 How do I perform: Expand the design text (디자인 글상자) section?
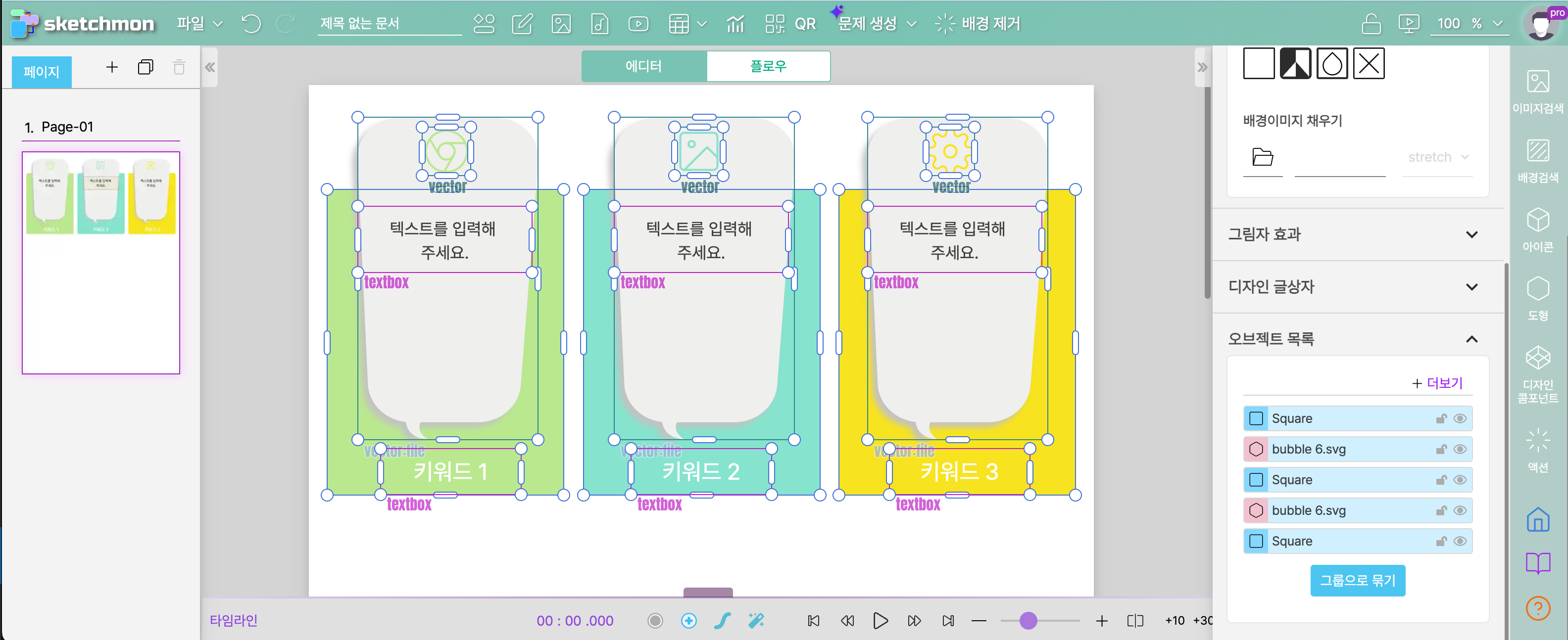[x=1471, y=286]
